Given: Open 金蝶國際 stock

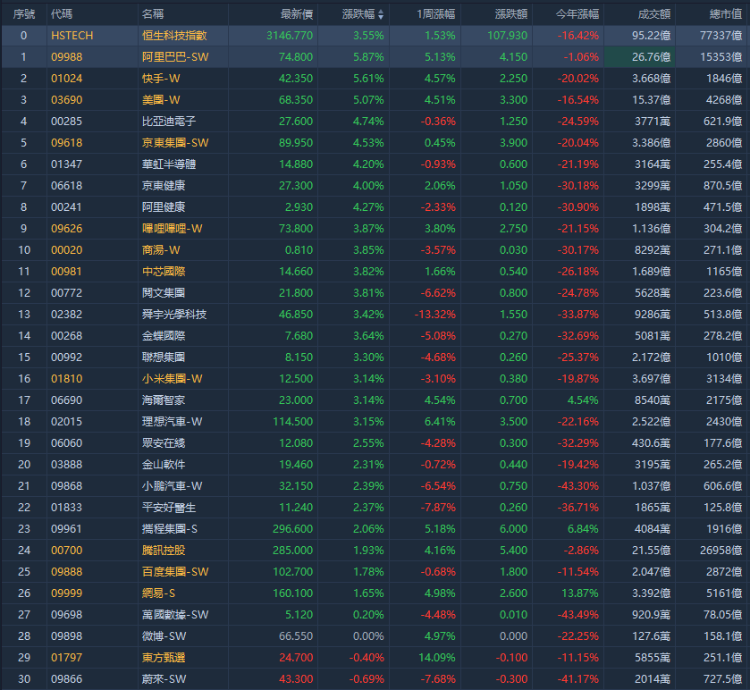Looking at the screenshot, I should click(164, 336).
